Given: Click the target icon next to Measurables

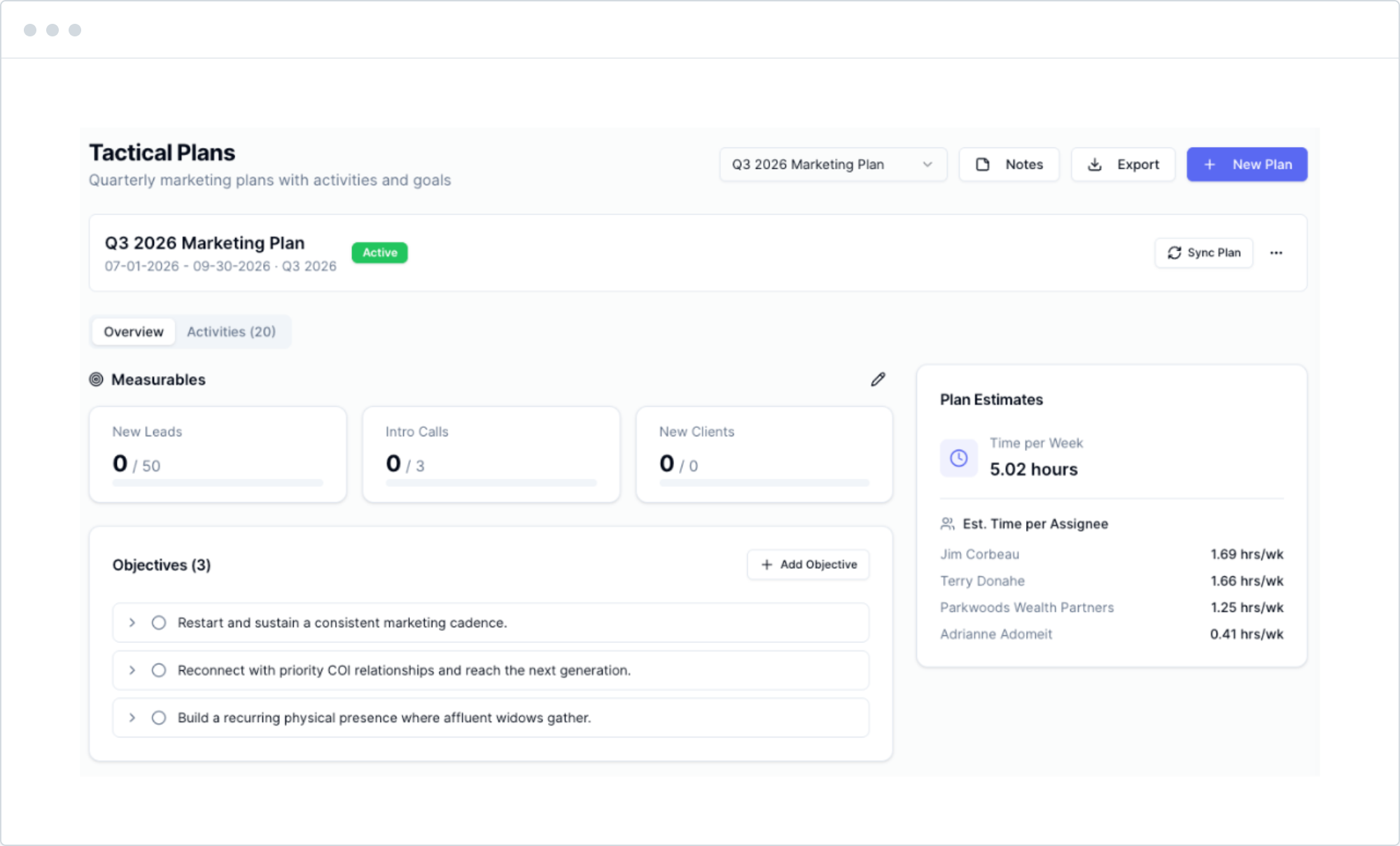Looking at the screenshot, I should (97, 380).
